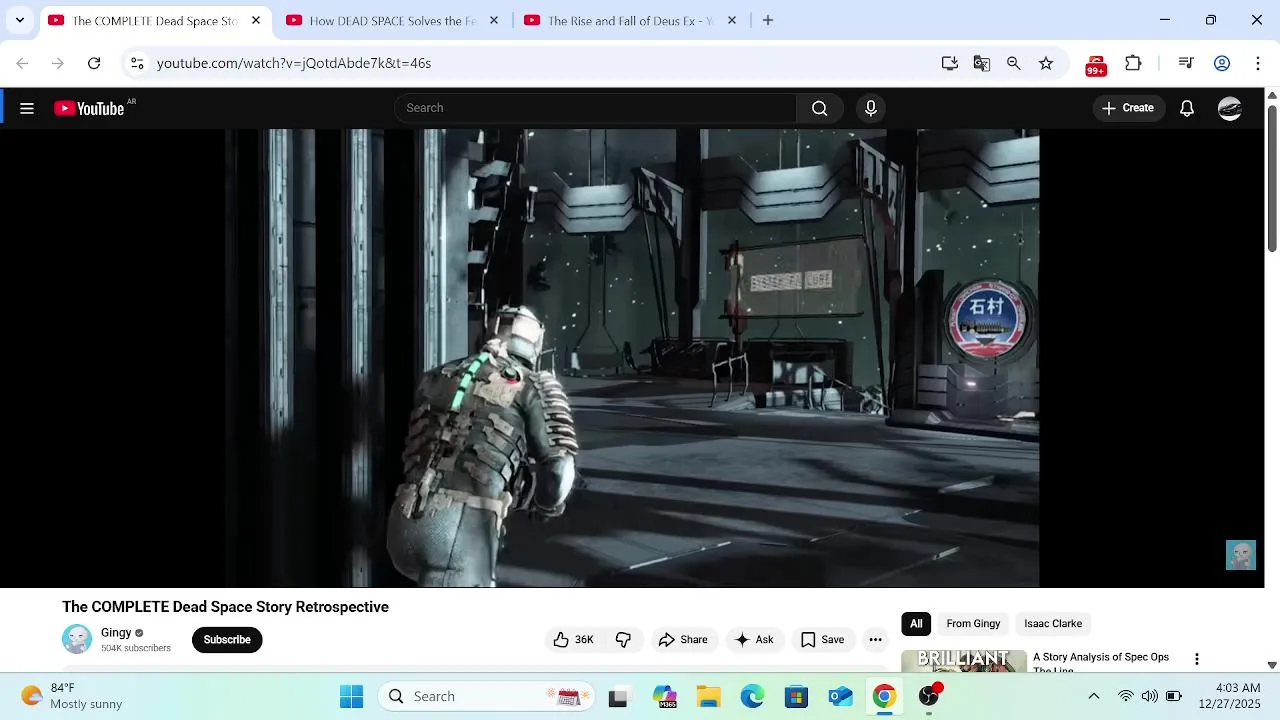The width and height of the screenshot is (1280, 720).
Task: Click the YouTube search input field
Action: click(x=595, y=108)
